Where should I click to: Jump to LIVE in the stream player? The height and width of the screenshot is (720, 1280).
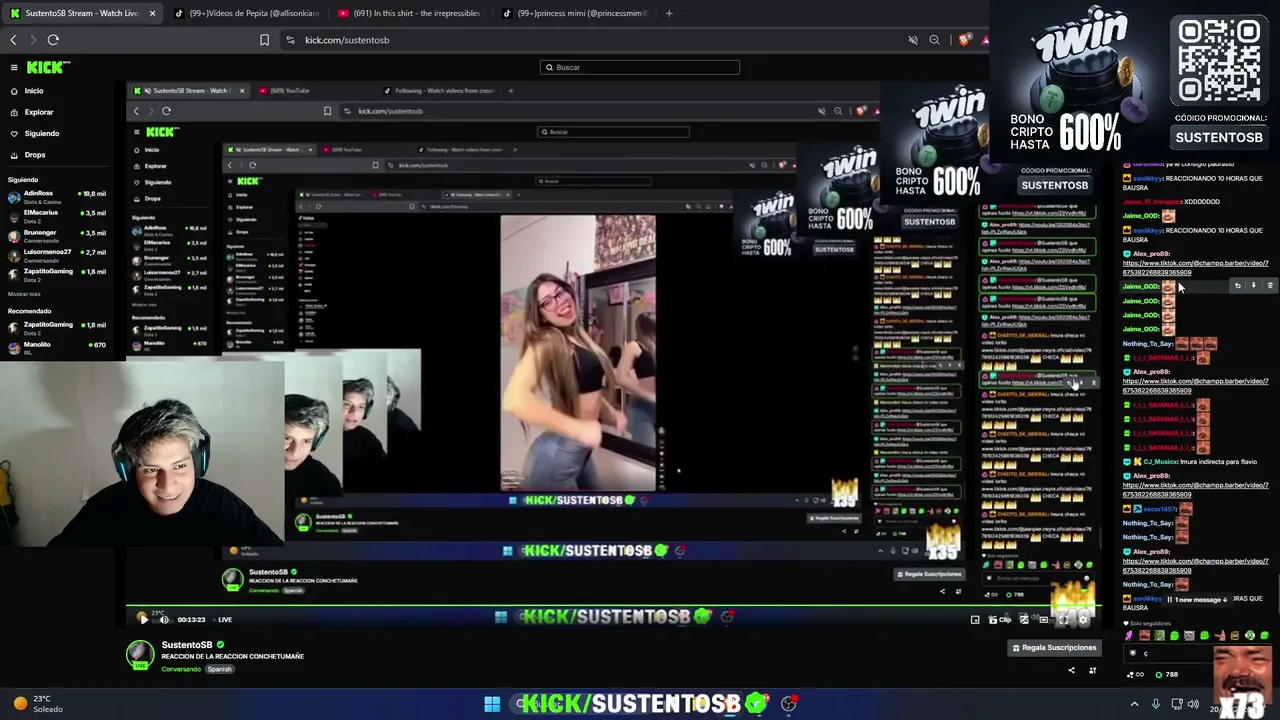225,620
